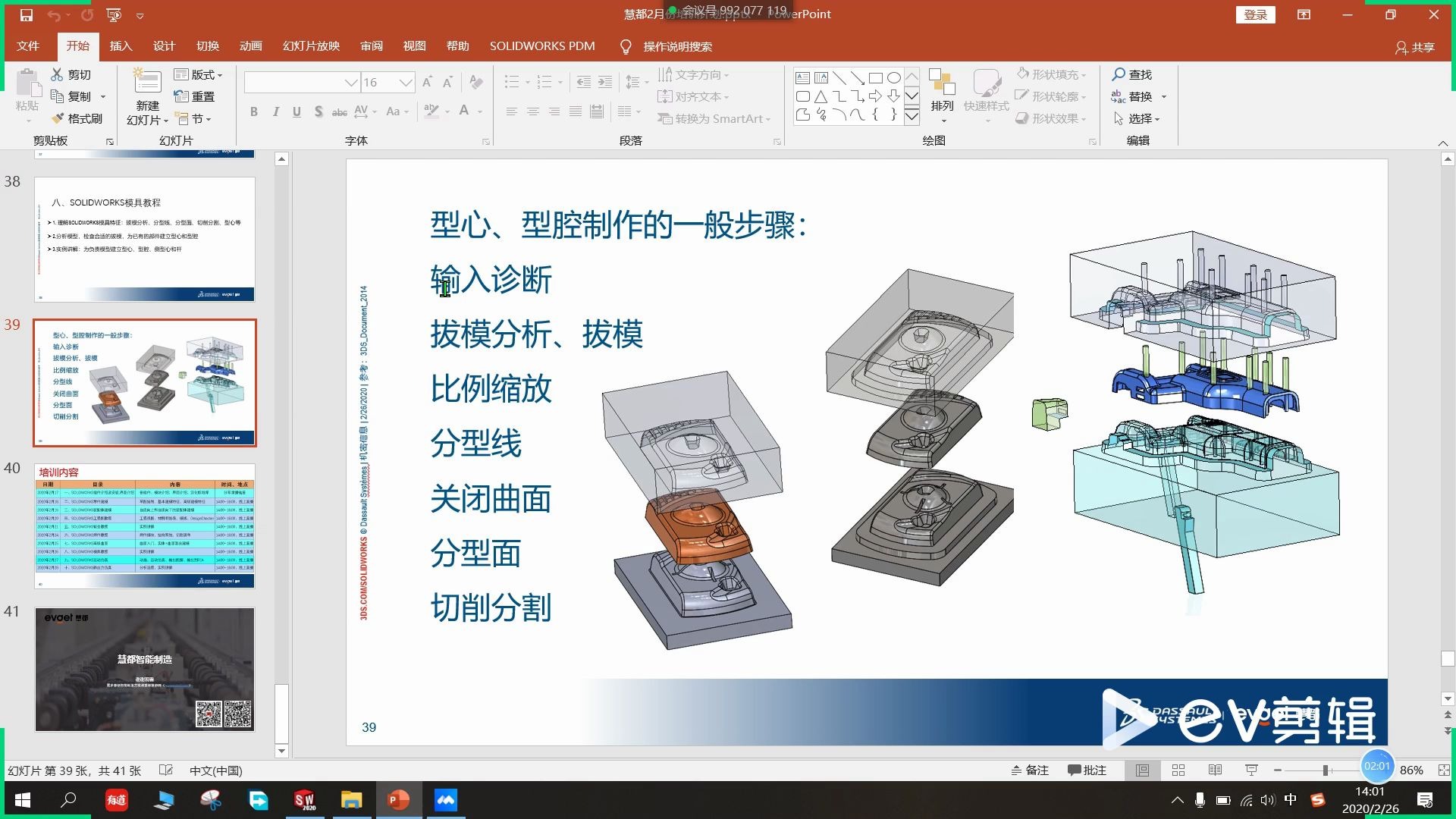
Task: Start slideshow from the status bar icon
Action: (1251, 770)
